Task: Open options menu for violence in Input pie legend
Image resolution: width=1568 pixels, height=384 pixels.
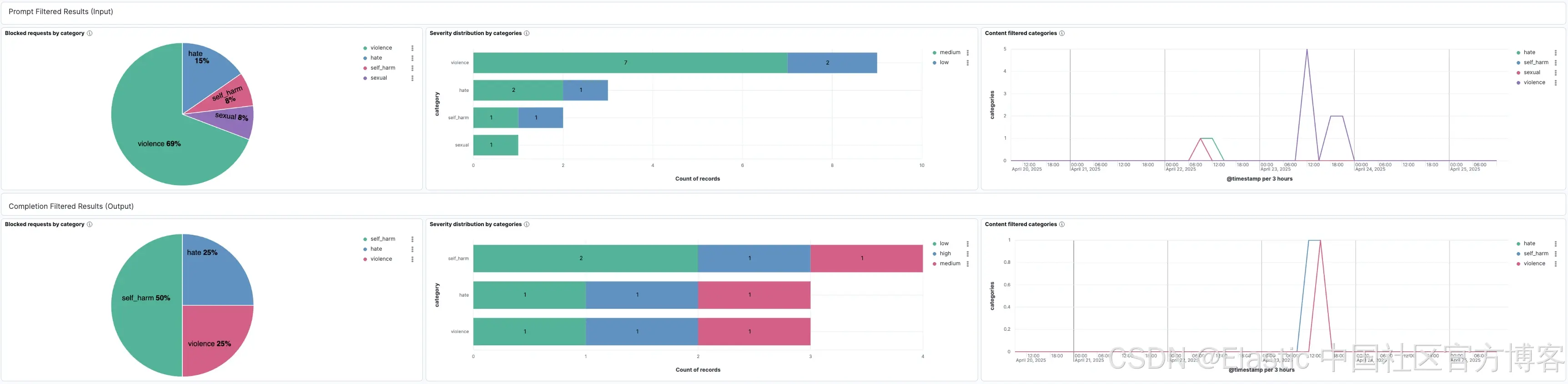Action: coord(412,48)
